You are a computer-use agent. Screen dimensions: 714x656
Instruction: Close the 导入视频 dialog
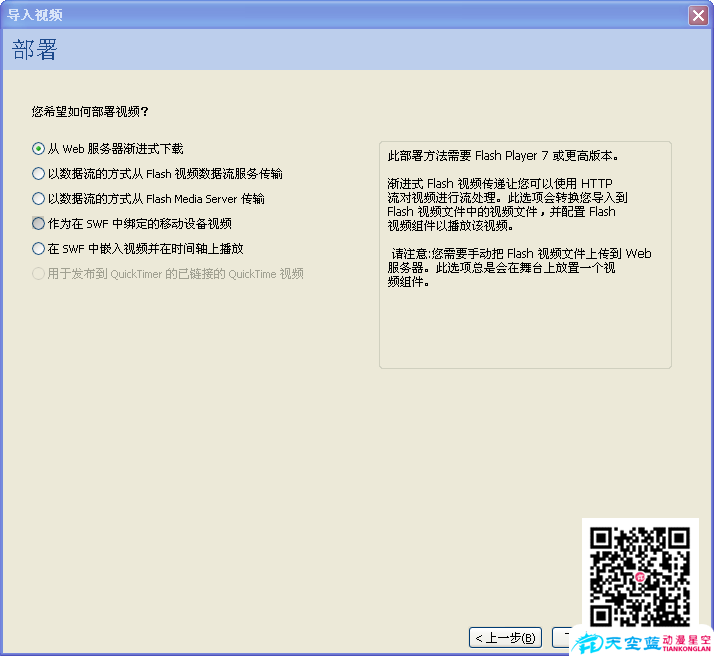(x=698, y=15)
